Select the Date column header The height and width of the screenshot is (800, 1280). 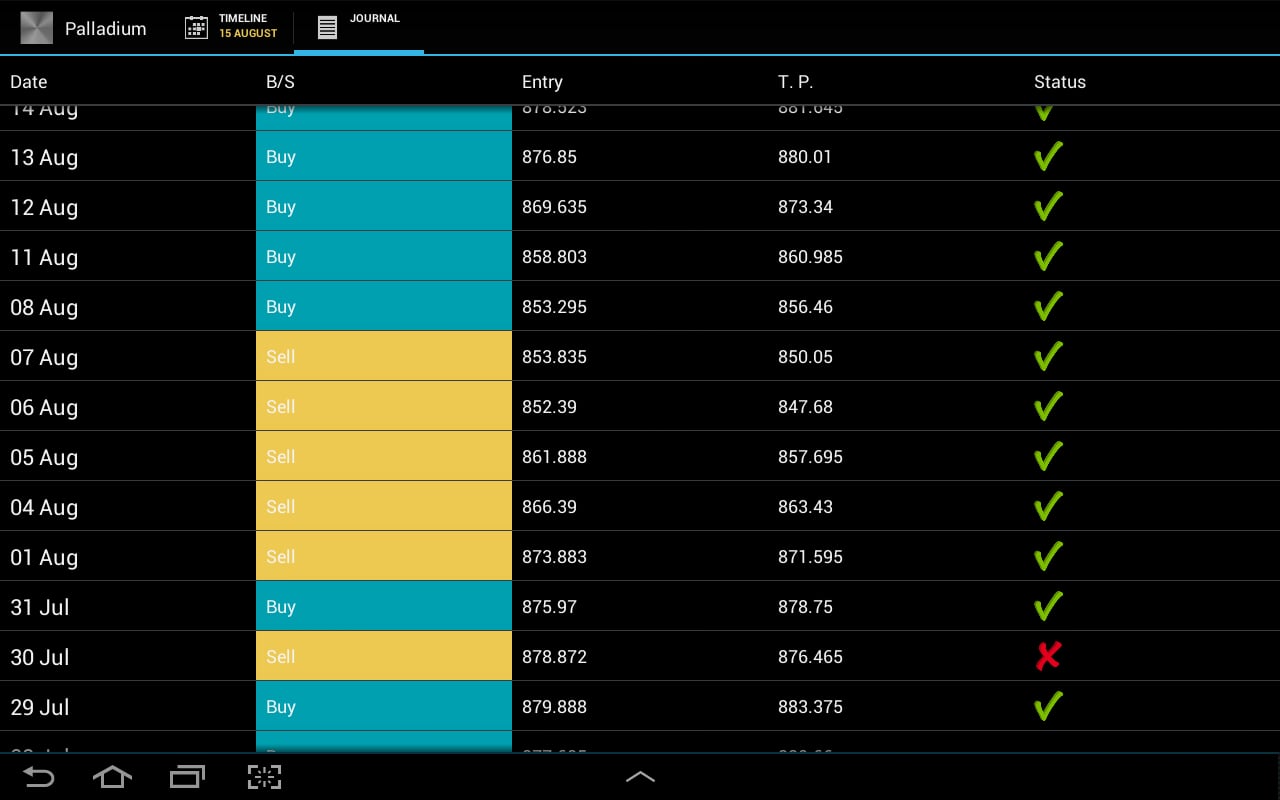click(29, 82)
